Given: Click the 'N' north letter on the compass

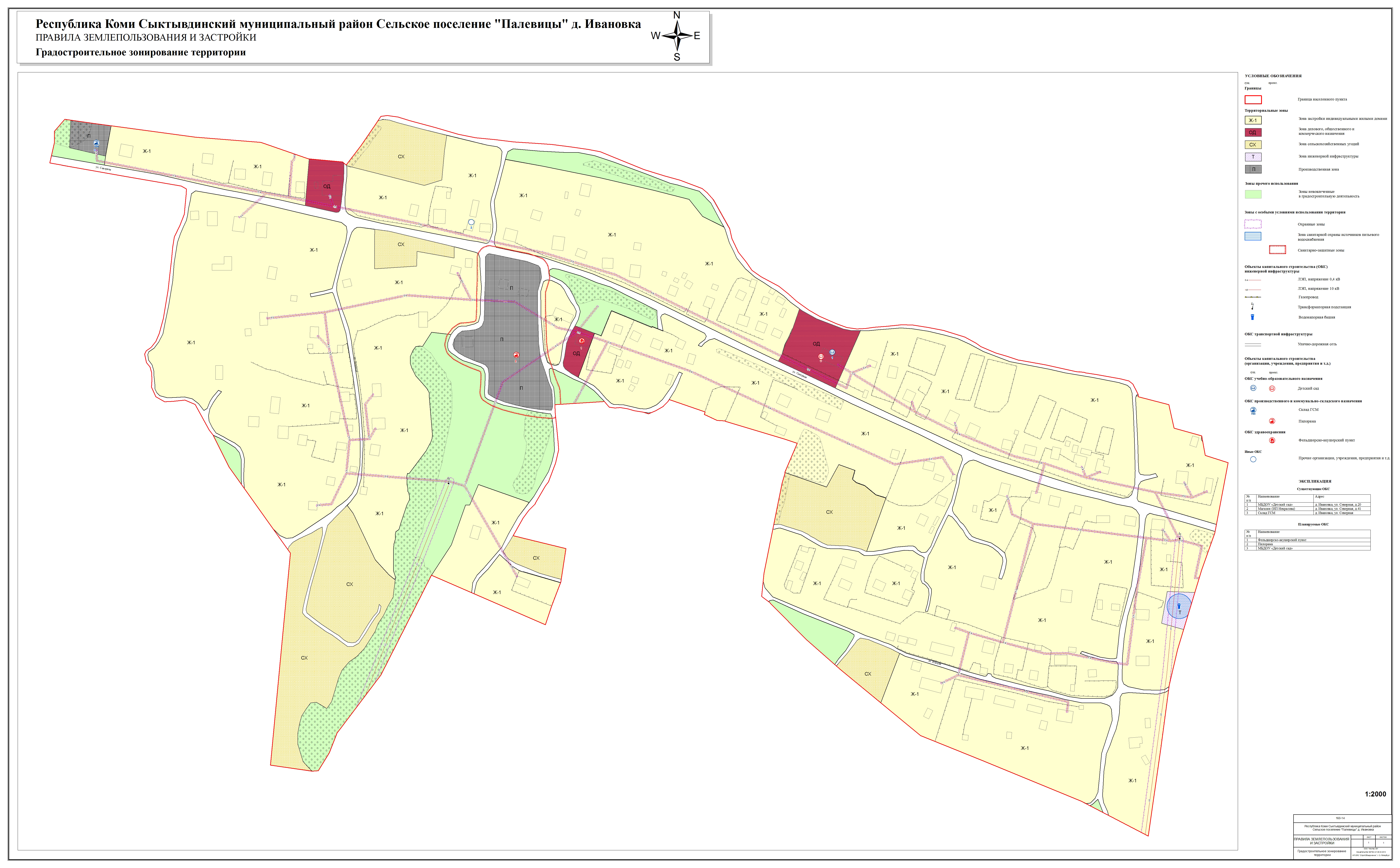Looking at the screenshot, I should pyautogui.click(x=677, y=15).
